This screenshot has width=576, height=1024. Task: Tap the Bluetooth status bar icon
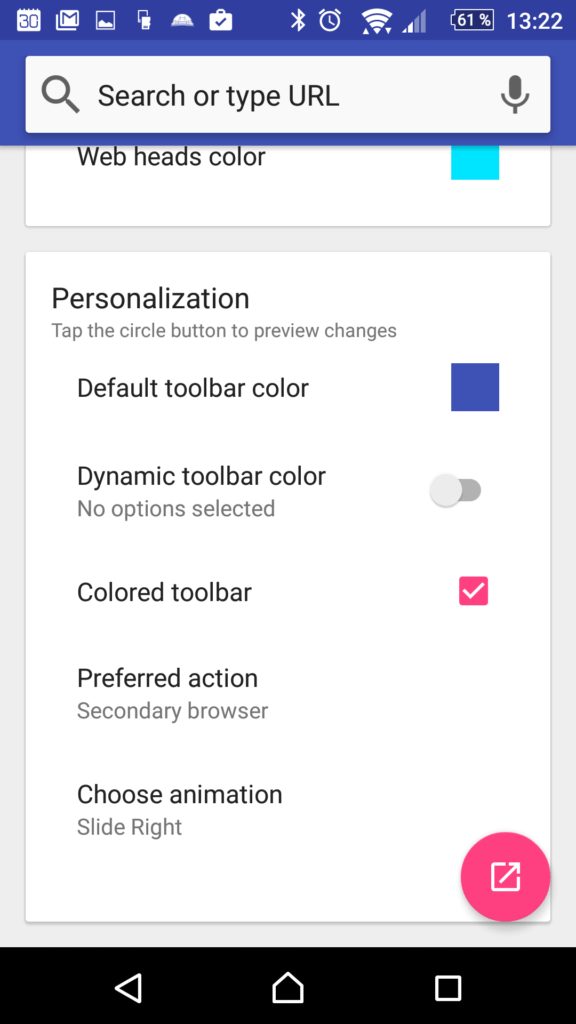coord(298,20)
